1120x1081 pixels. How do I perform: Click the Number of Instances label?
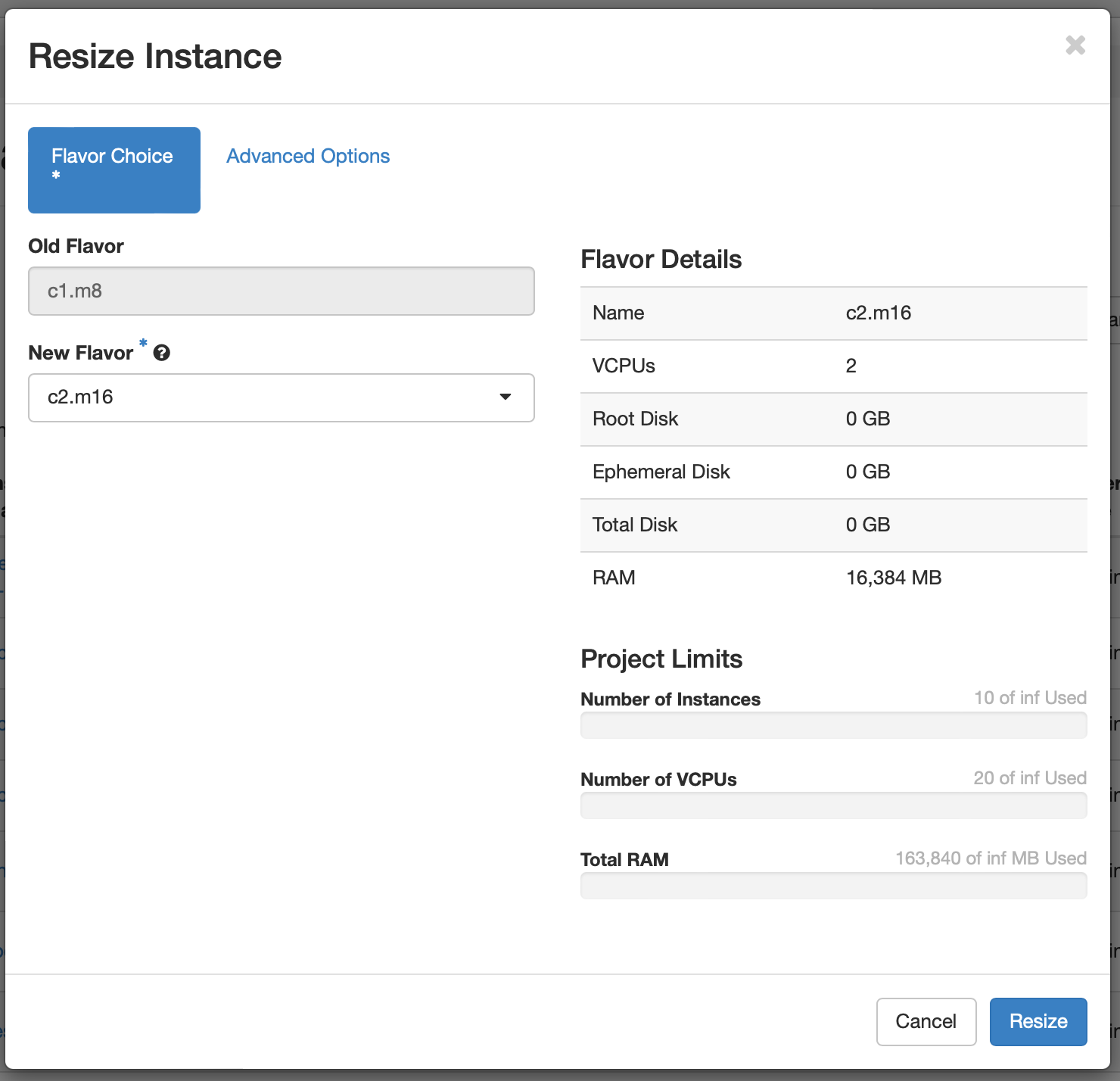(670, 699)
